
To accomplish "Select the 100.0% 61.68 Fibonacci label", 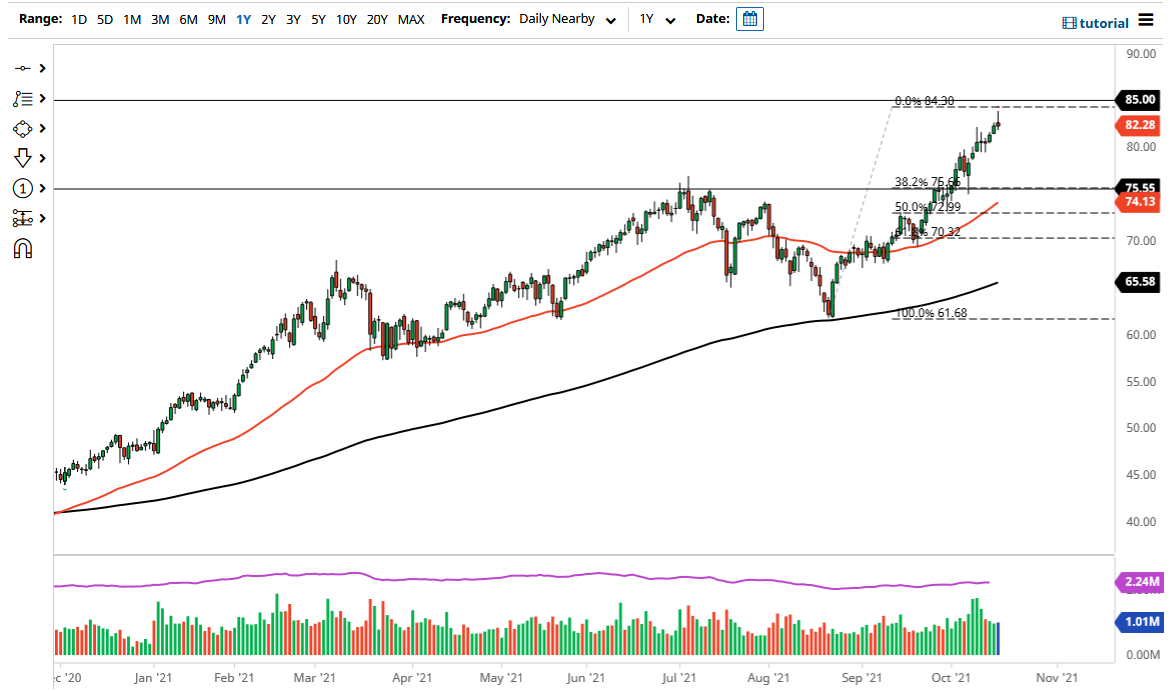I will click(x=932, y=313).
